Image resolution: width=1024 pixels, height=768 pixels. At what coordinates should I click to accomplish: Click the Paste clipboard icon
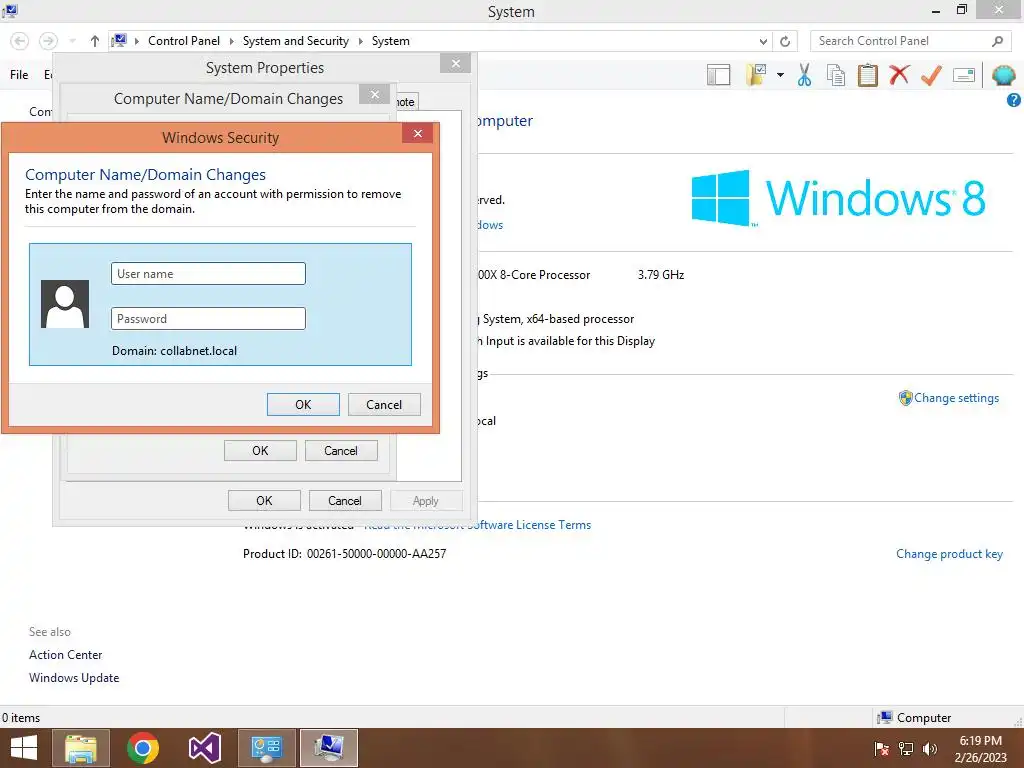click(x=867, y=75)
